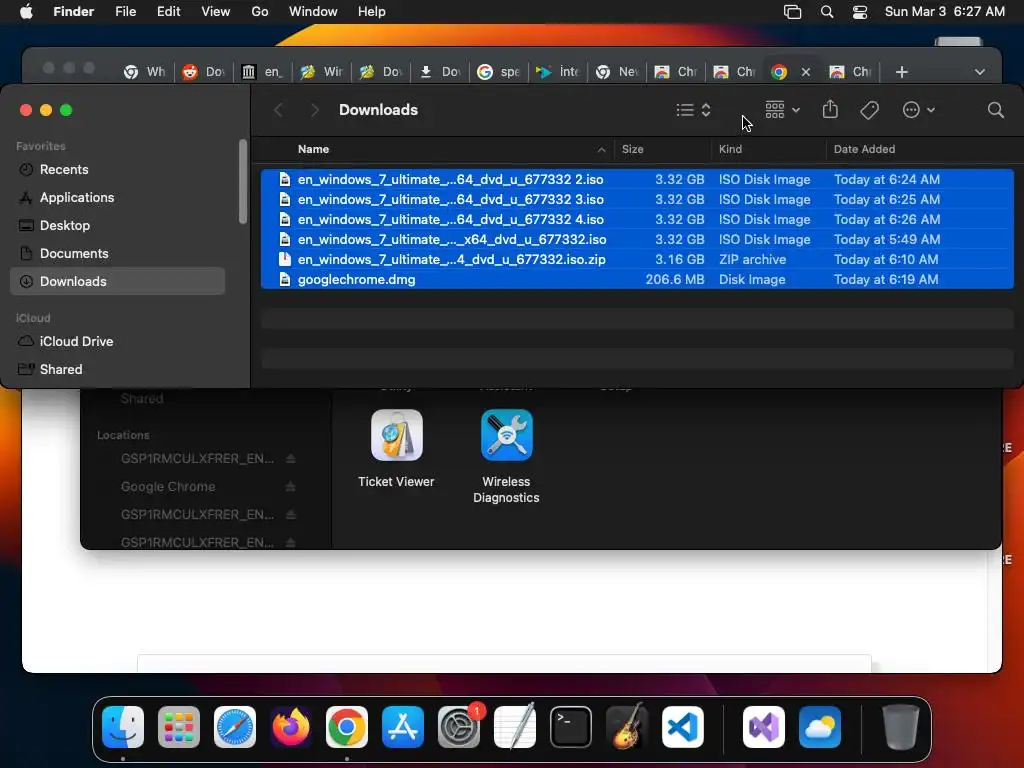This screenshot has width=1024, height=768.
Task: Open Visual Studio from the Dock
Action: (x=763, y=727)
